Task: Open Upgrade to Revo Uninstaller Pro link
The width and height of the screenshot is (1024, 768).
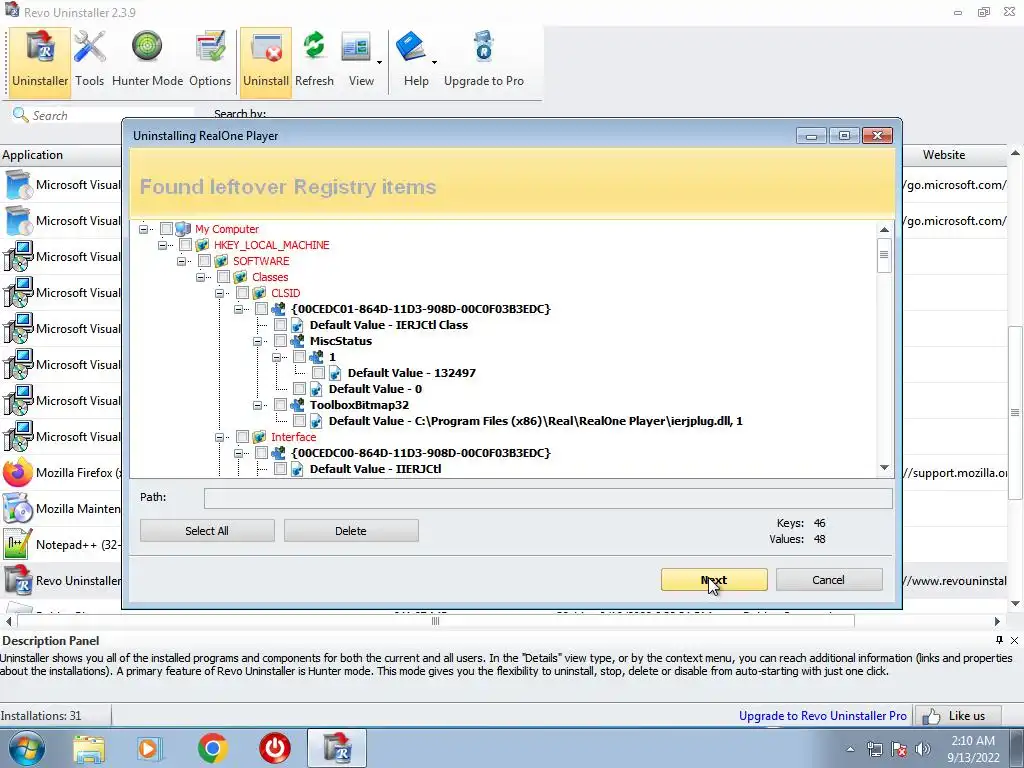Action: [x=822, y=716]
